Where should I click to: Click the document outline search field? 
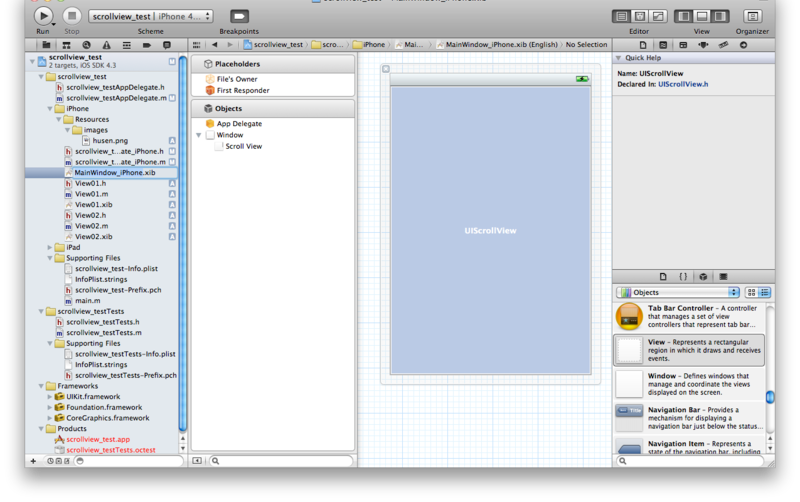[x=281, y=461]
